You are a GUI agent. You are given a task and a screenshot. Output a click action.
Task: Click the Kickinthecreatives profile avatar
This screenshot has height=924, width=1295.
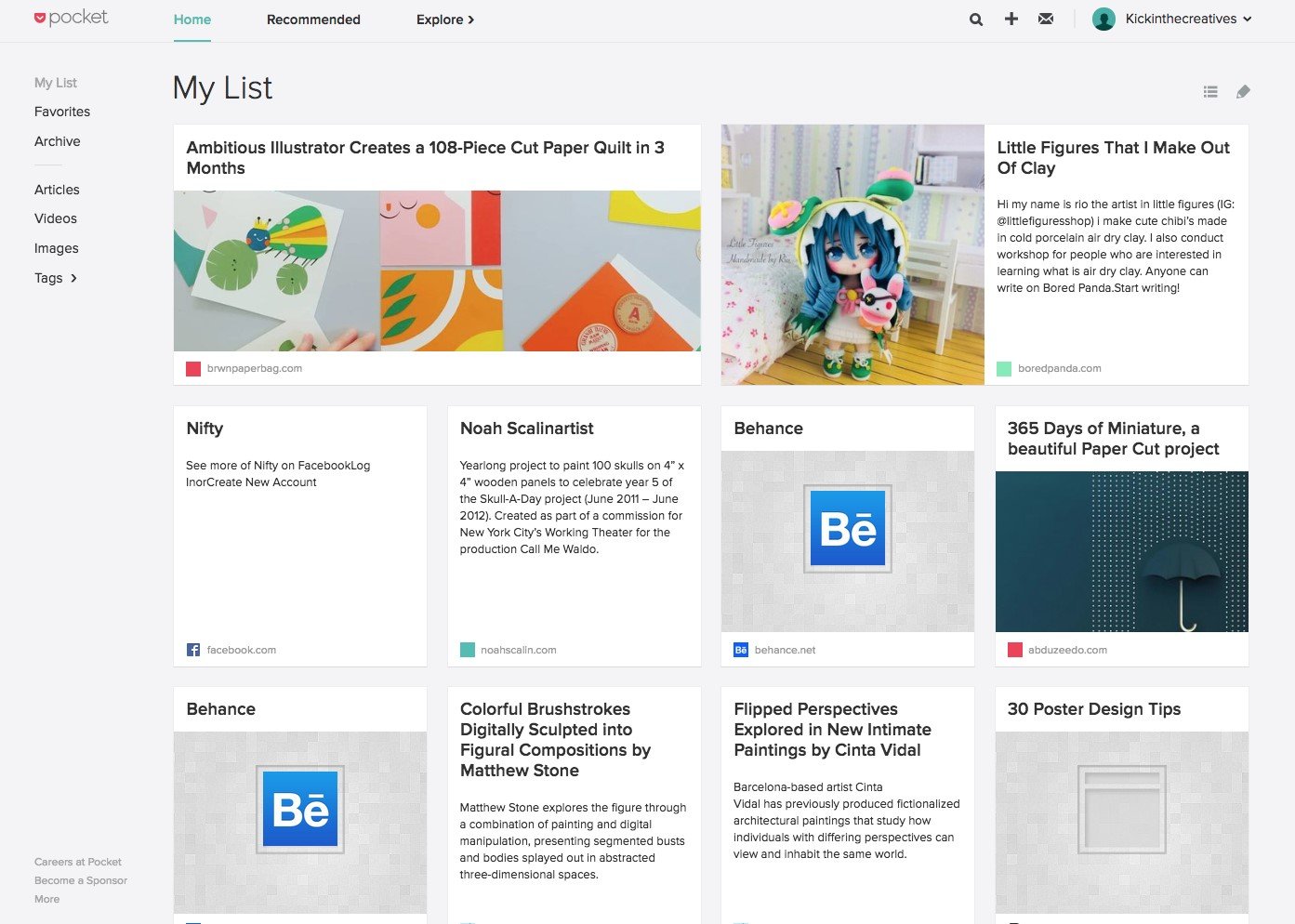click(1103, 19)
